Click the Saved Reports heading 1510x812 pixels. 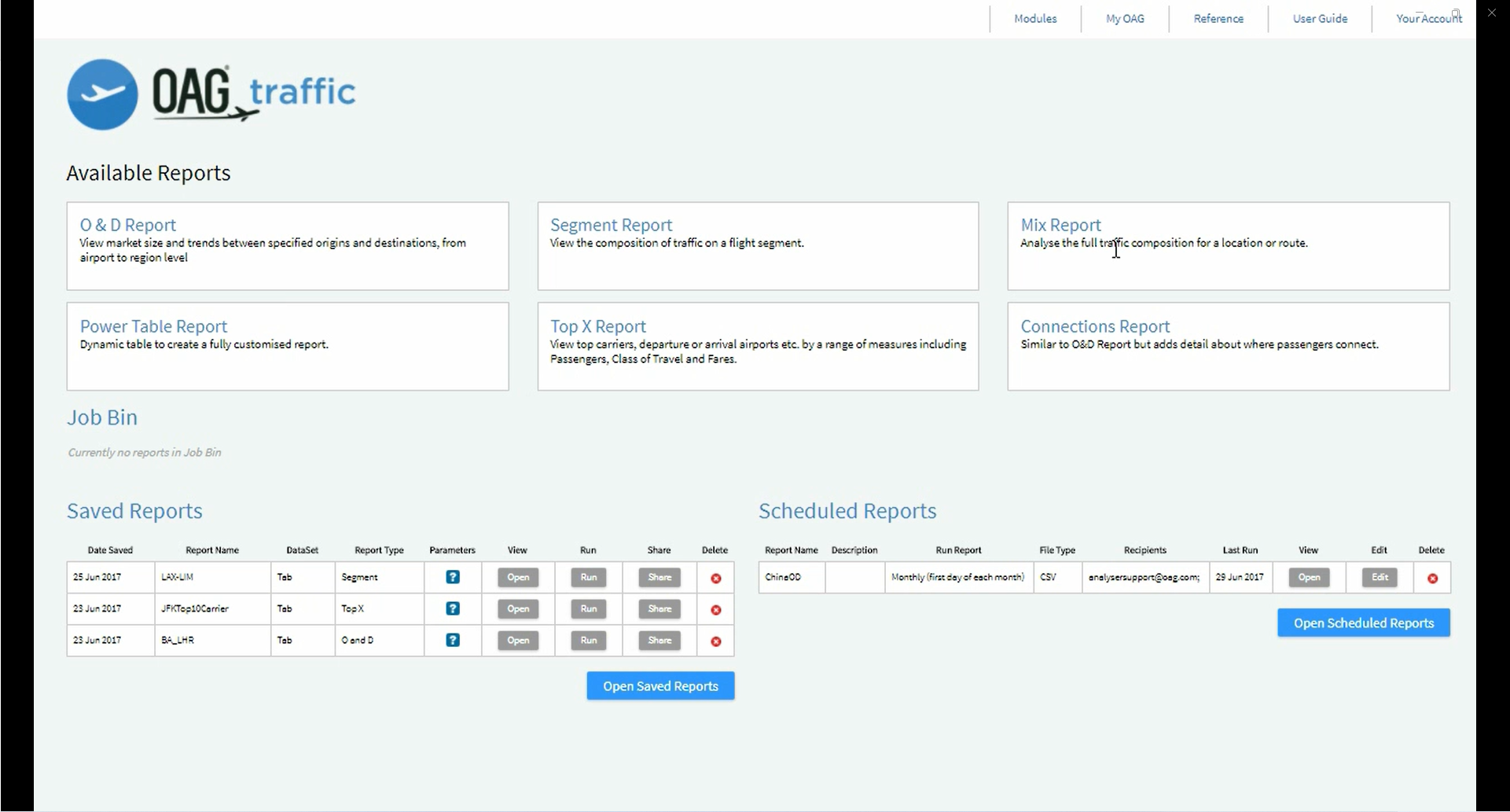click(134, 511)
